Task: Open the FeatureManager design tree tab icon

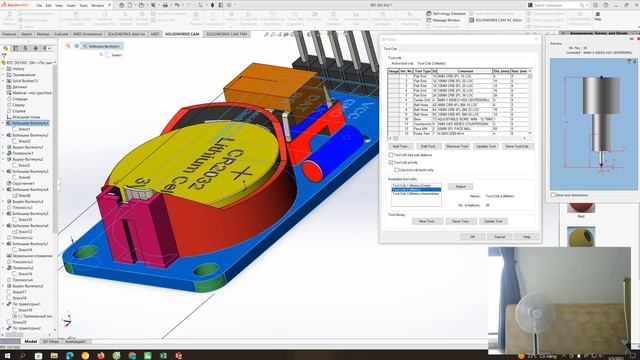Action: click(x=6, y=48)
